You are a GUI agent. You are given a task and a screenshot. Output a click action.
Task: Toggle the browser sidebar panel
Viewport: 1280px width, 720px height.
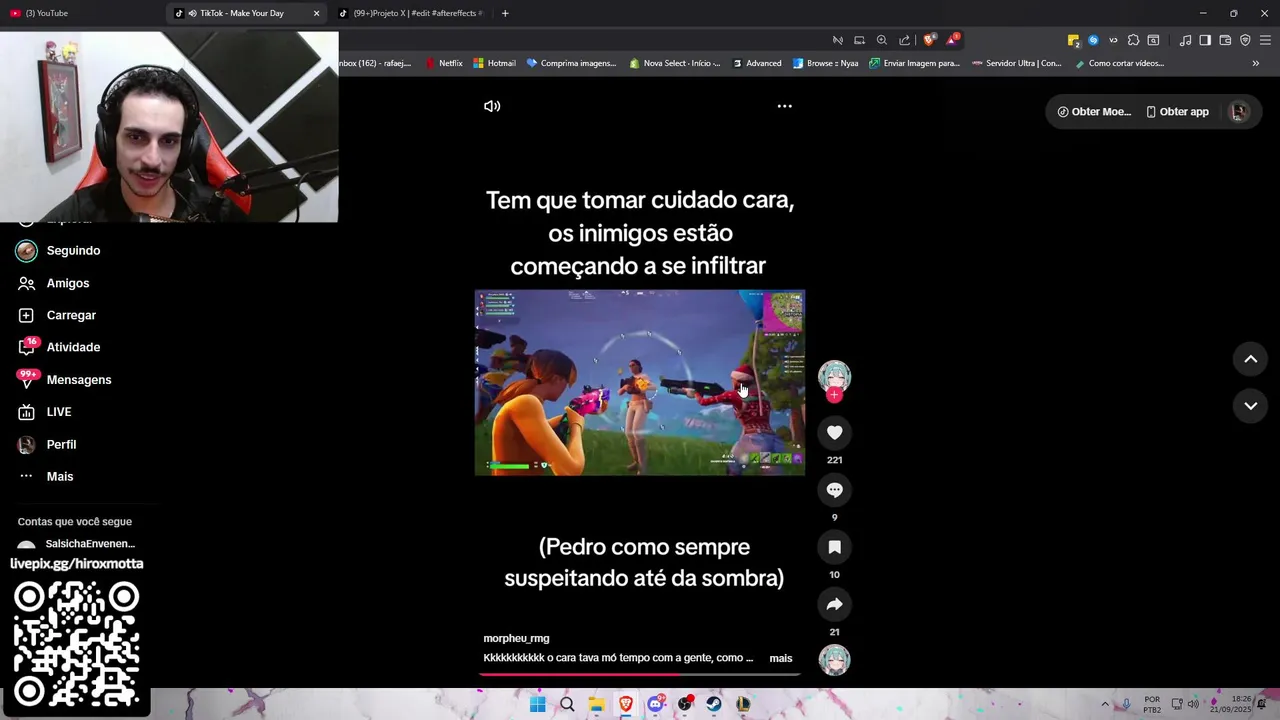coord(1205,40)
